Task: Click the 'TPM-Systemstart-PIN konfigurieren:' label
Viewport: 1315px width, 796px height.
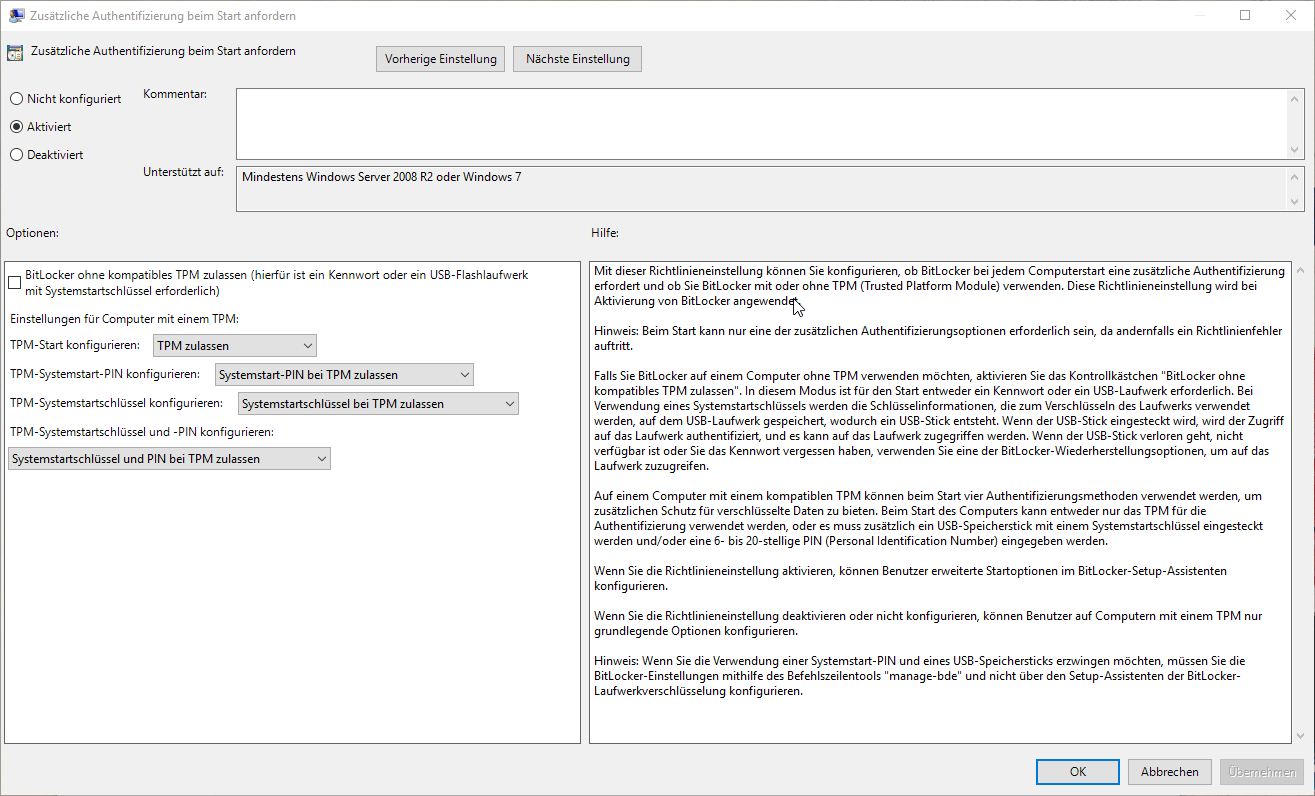Action: click(106, 375)
